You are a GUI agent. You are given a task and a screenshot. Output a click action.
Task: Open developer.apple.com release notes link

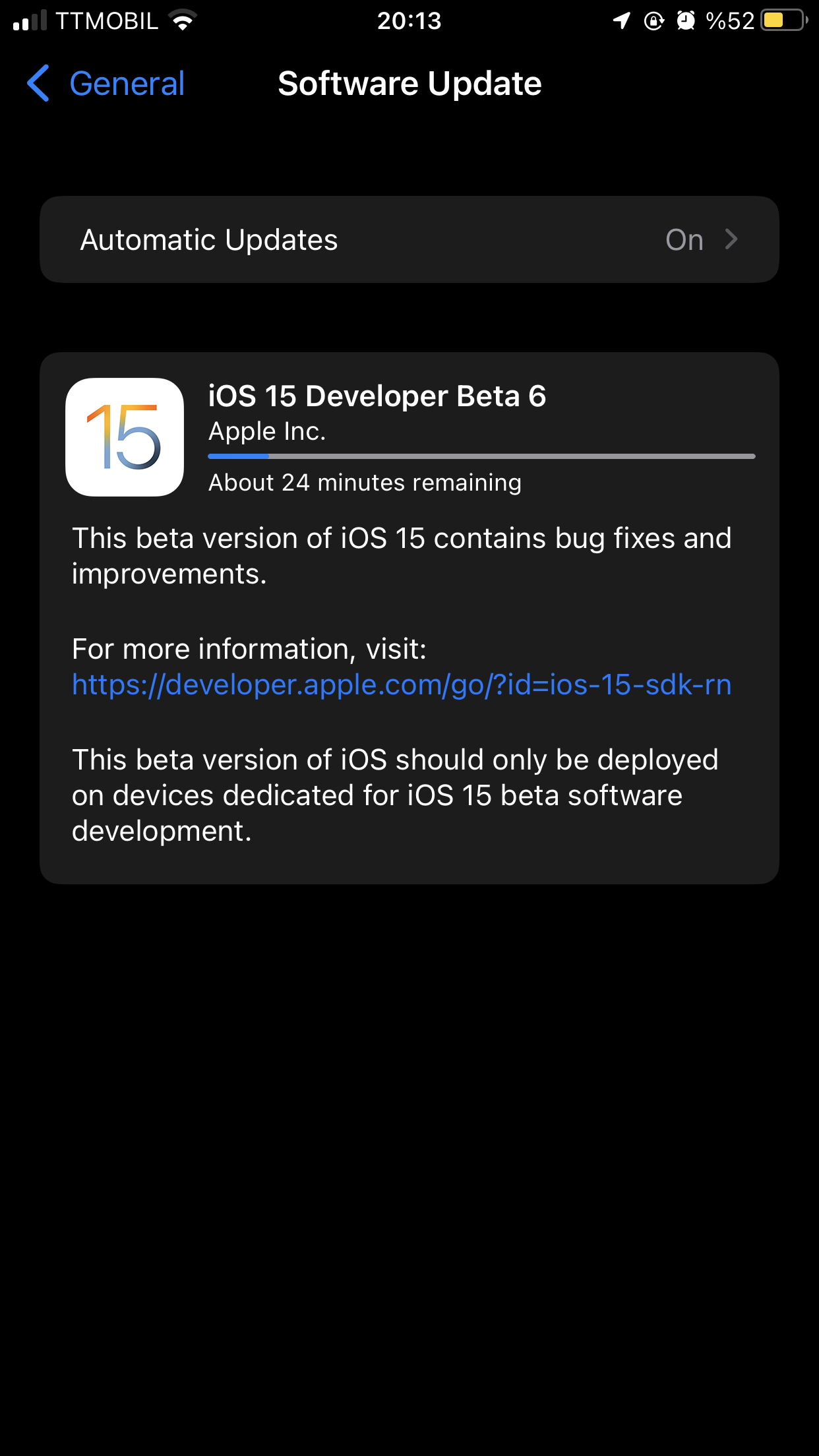click(x=402, y=684)
